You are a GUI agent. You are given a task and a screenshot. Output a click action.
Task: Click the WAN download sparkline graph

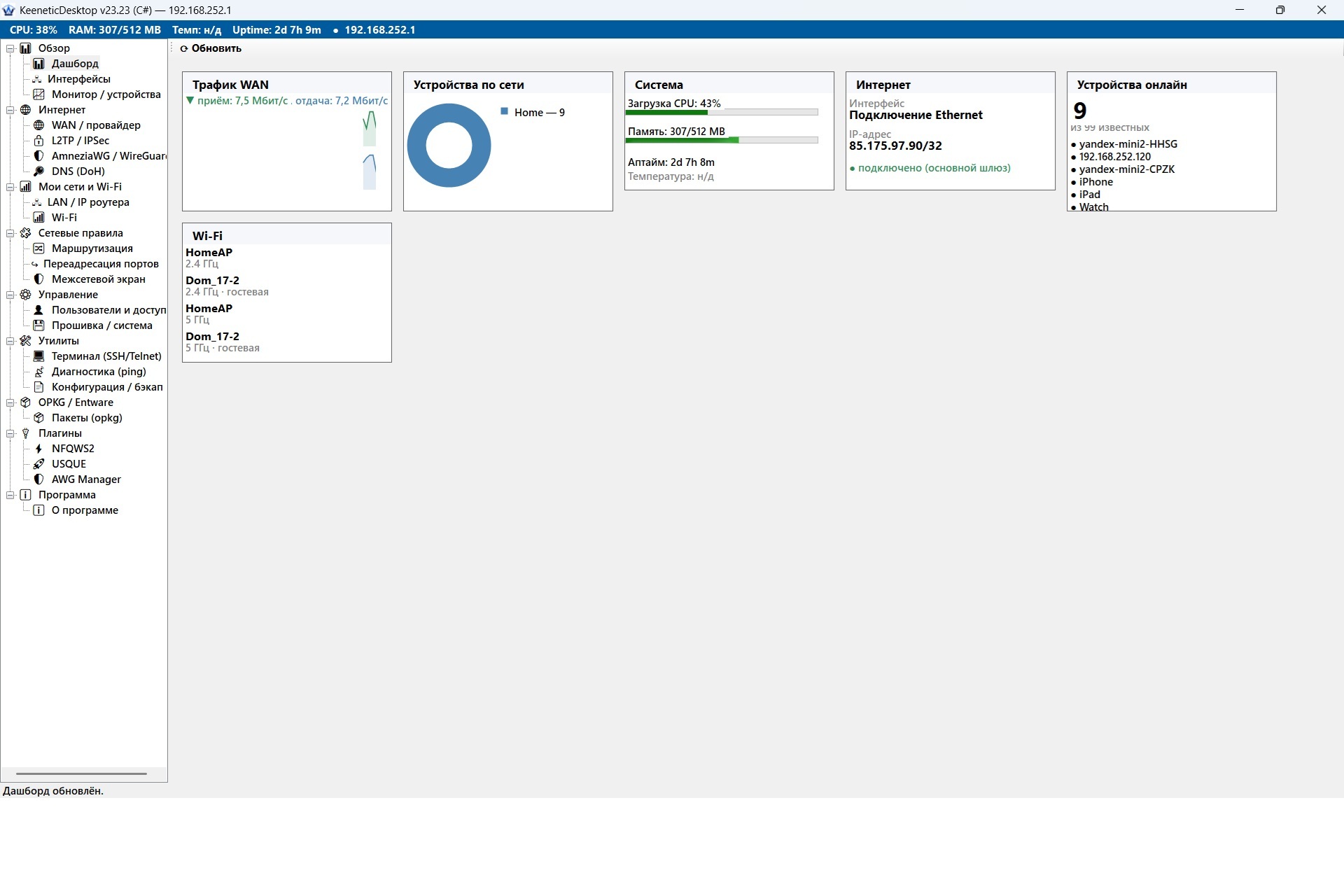[x=369, y=129]
